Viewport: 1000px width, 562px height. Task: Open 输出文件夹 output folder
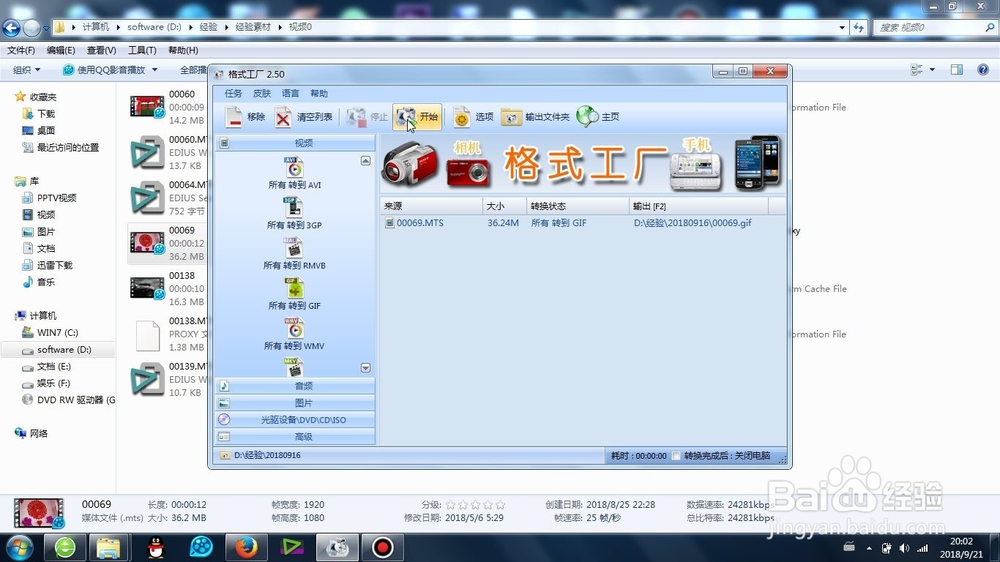(535, 117)
